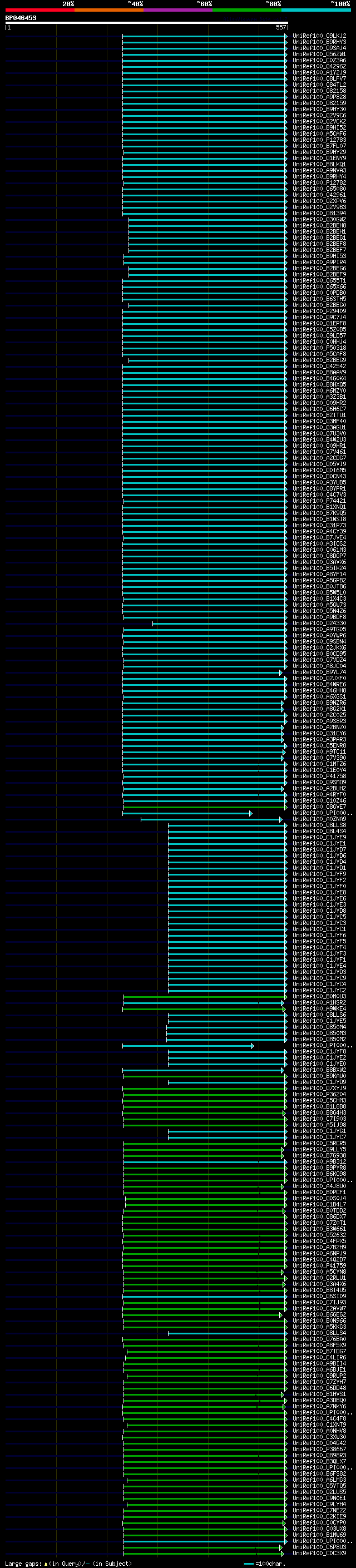Open hit UniRef100_A9BII4

click(x=319, y=1363)
